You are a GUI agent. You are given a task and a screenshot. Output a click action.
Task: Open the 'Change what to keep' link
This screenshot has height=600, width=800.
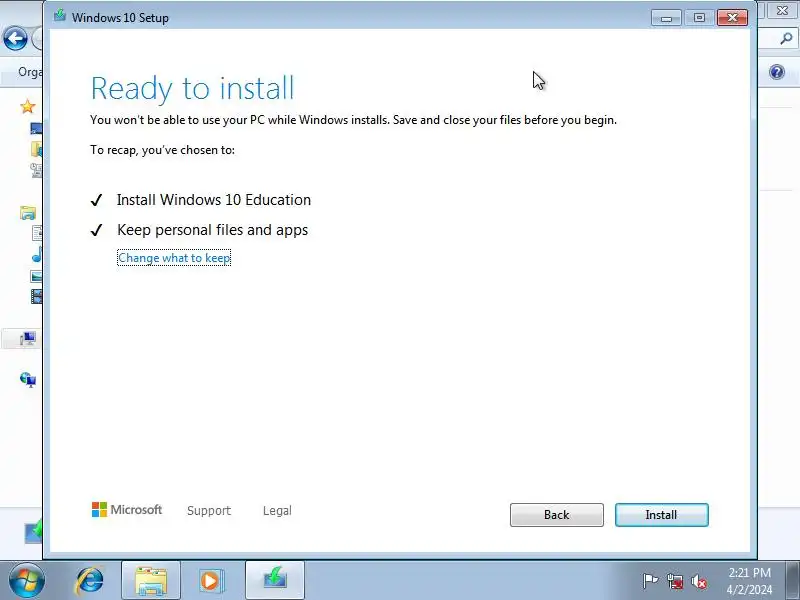pyautogui.click(x=174, y=258)
